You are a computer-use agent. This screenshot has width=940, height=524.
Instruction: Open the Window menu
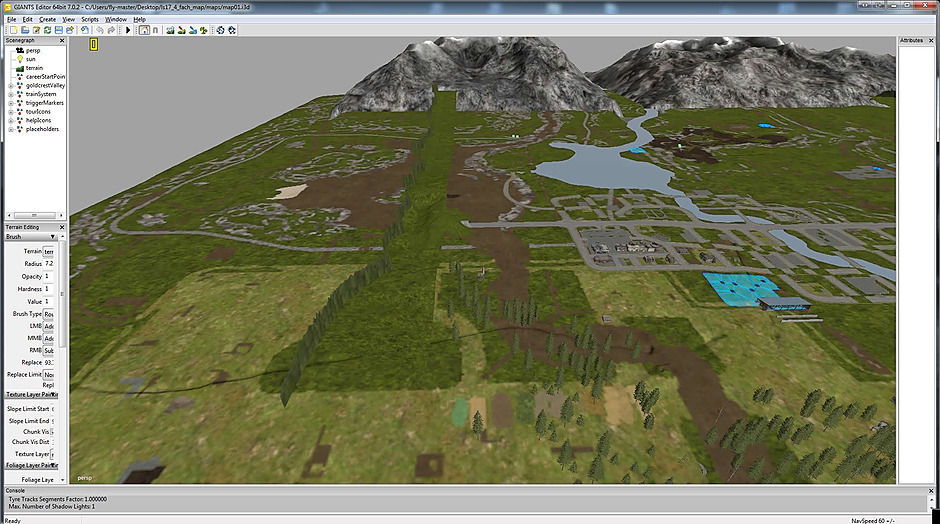(x=116, y=19)
